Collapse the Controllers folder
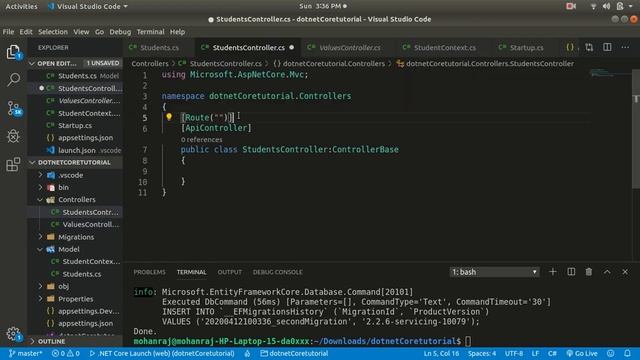The width and height of the screenshot is (640, 360). (x=40, y=200)
